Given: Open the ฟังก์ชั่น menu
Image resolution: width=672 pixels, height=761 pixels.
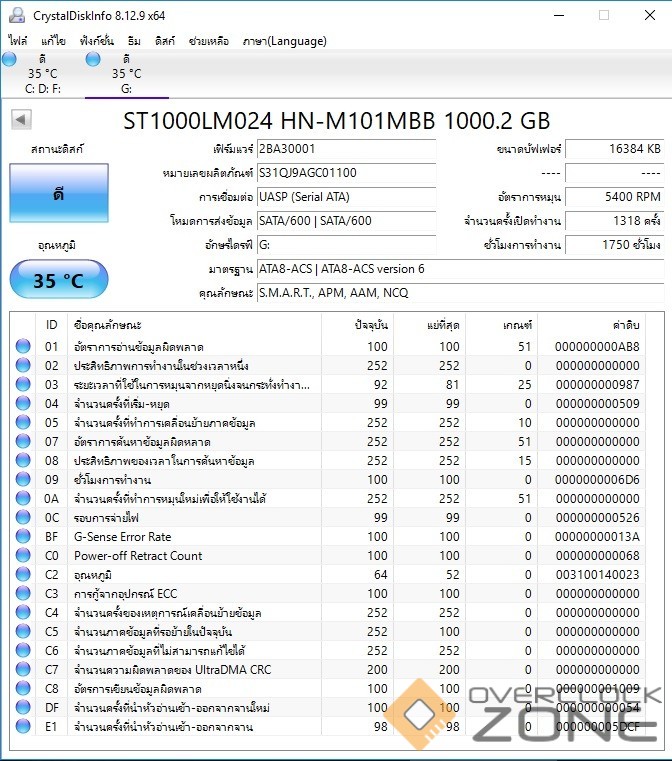Looking at the screenshot, I should pos(97,41).
